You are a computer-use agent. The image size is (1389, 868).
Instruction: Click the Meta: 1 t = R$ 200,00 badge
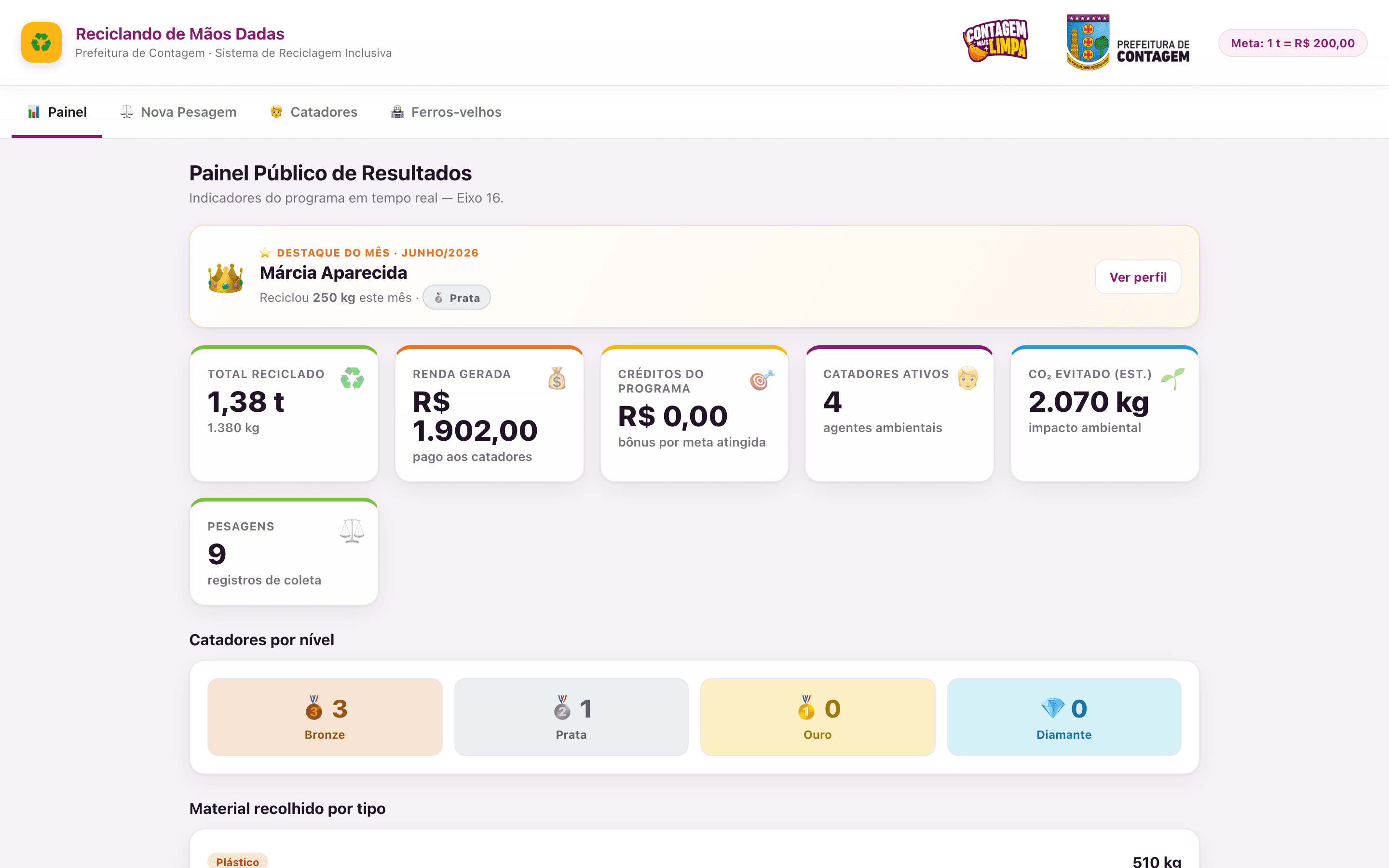1293,43
